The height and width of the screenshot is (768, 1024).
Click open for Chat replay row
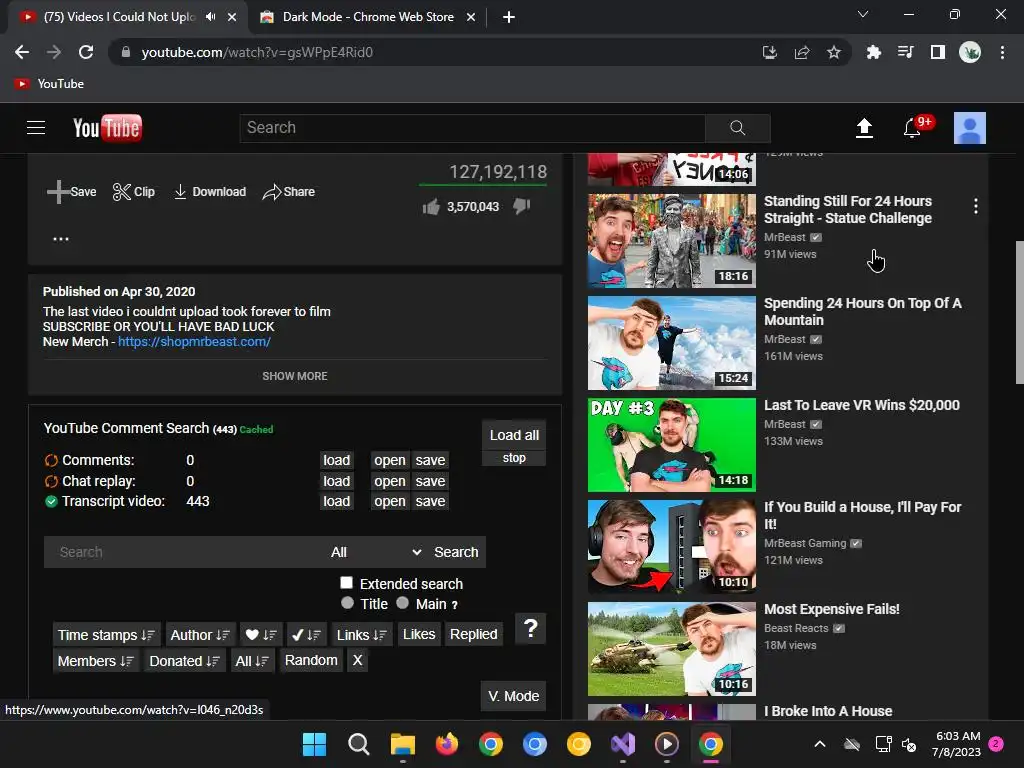[390, 481]
